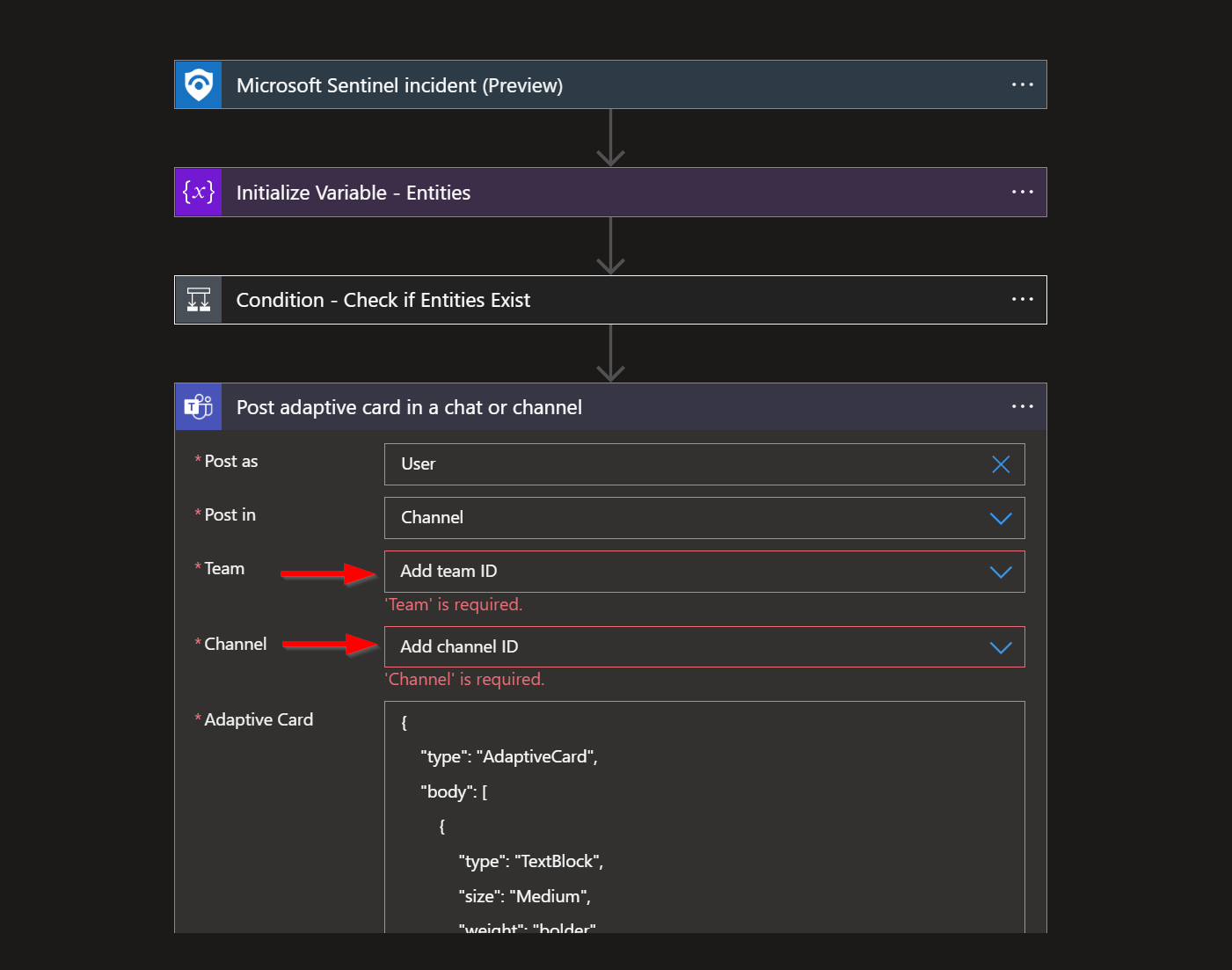Image resolution: width=1232 pixels, height=970 pixels.
Task: Click the Adaptive Card field label
Action: tap(259, 719)
